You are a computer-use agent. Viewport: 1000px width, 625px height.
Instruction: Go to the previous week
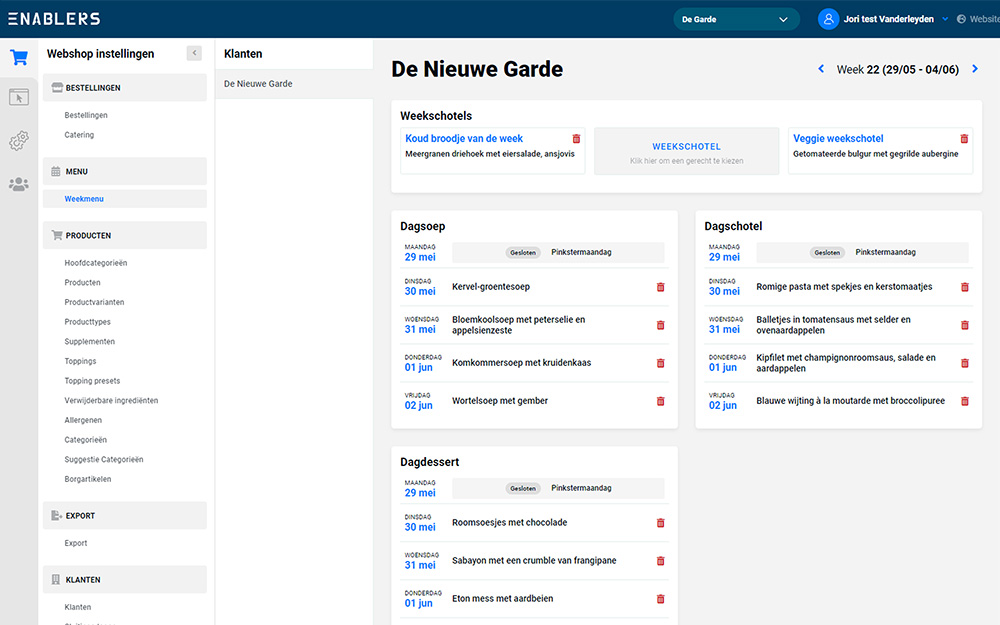click(821, 69)
